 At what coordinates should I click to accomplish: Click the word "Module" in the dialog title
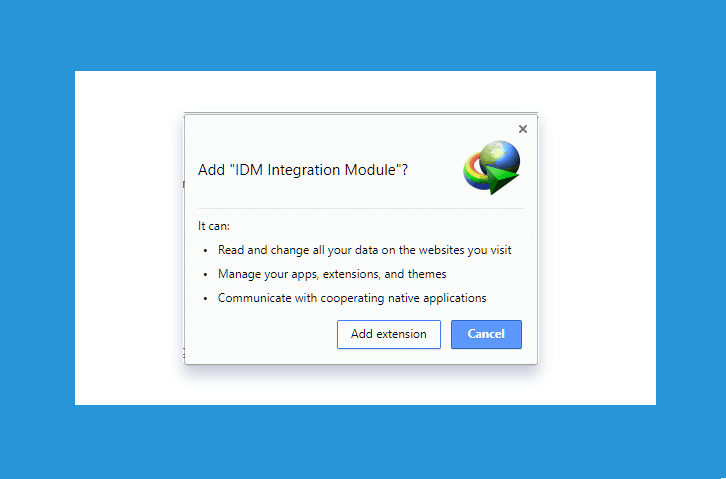point(370,170)
